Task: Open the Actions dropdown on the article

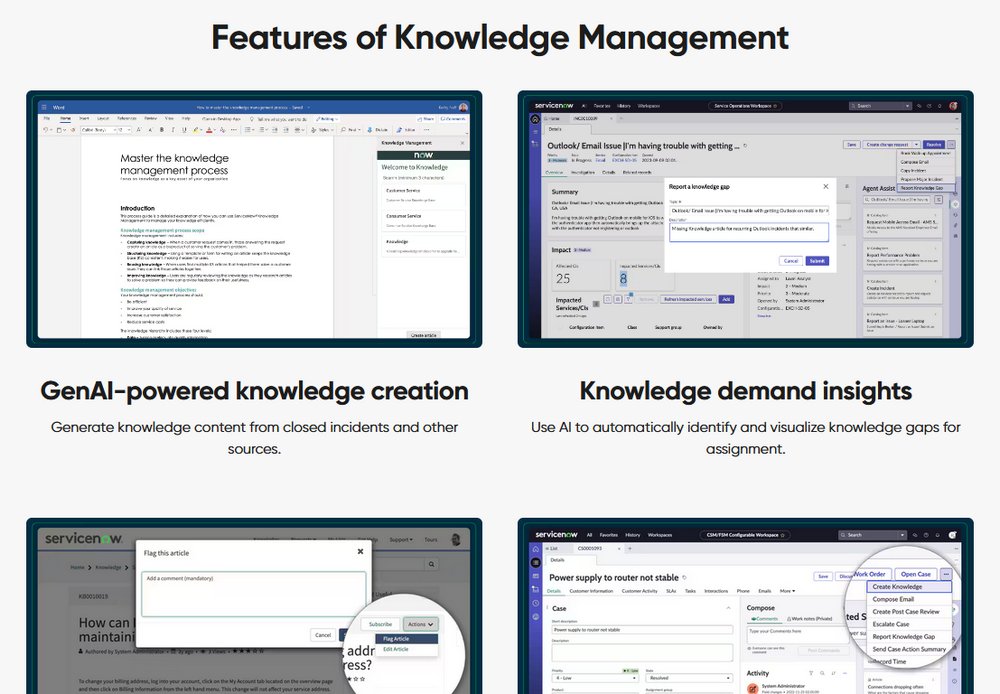Action: pyautogui.click(x=420, y=624)
